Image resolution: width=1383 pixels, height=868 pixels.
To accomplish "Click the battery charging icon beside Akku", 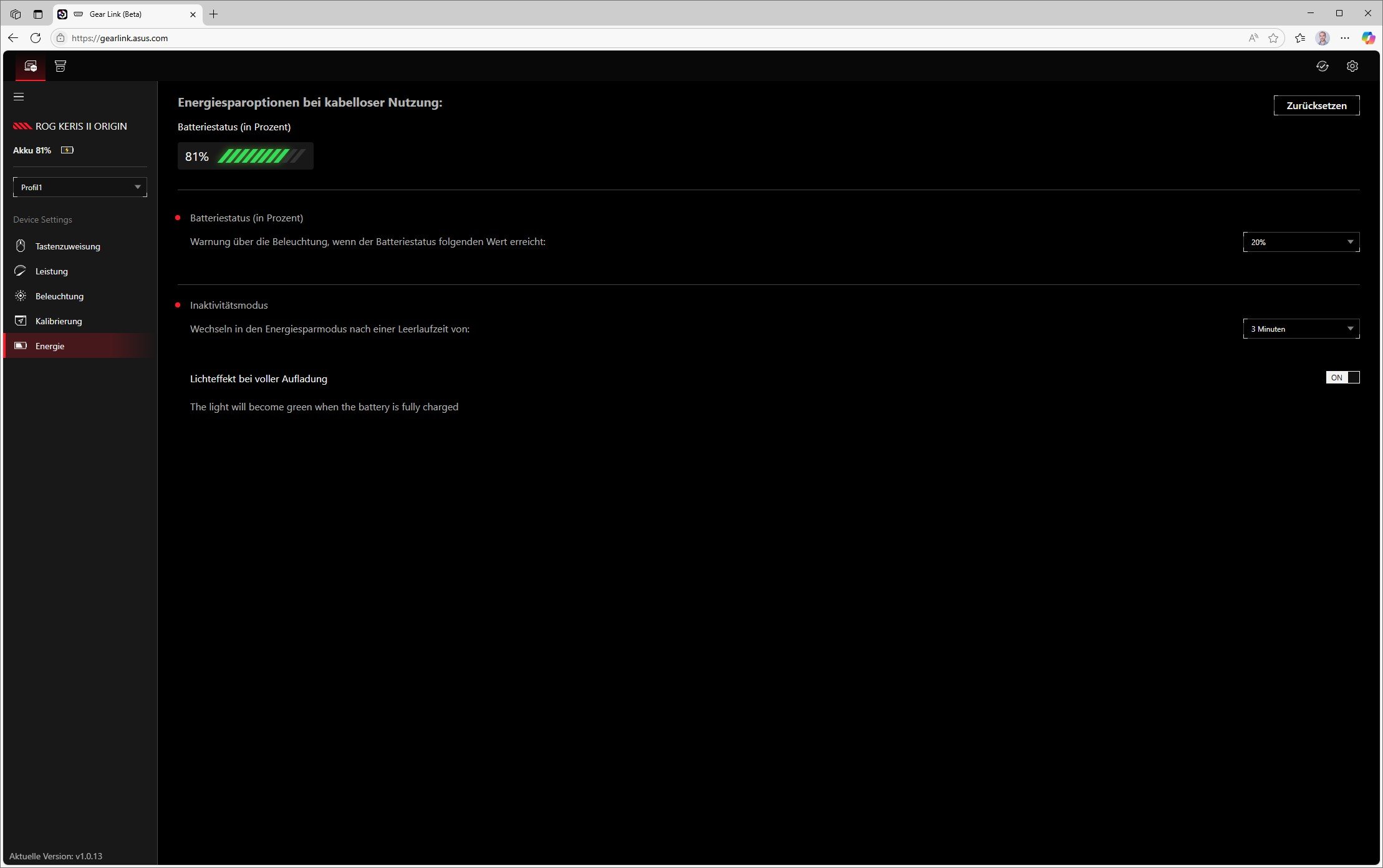I will 67,150.
